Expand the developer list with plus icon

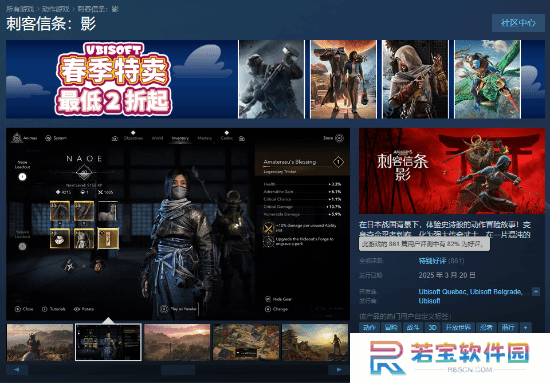536,291
